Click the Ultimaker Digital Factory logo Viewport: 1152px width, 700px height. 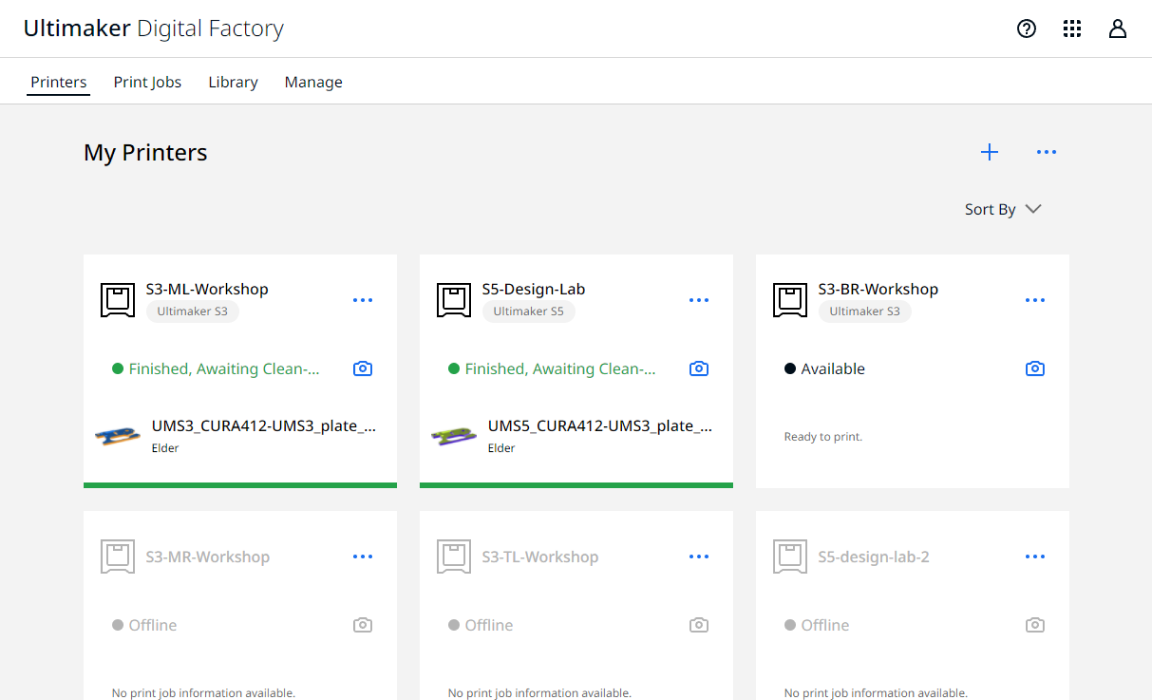[153, 28]
